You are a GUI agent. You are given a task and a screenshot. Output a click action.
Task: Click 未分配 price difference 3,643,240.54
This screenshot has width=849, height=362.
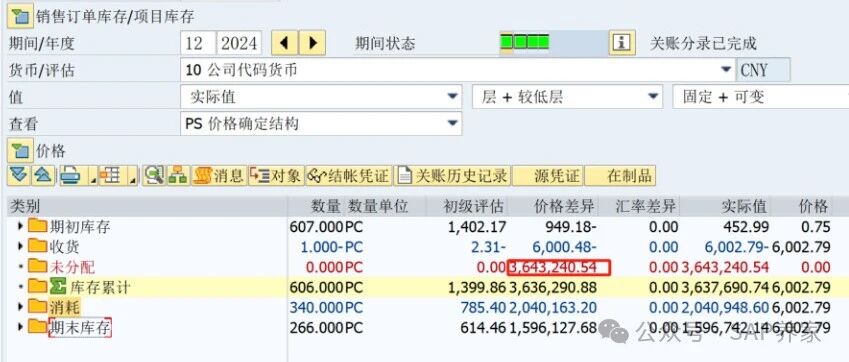coord(558,267)
